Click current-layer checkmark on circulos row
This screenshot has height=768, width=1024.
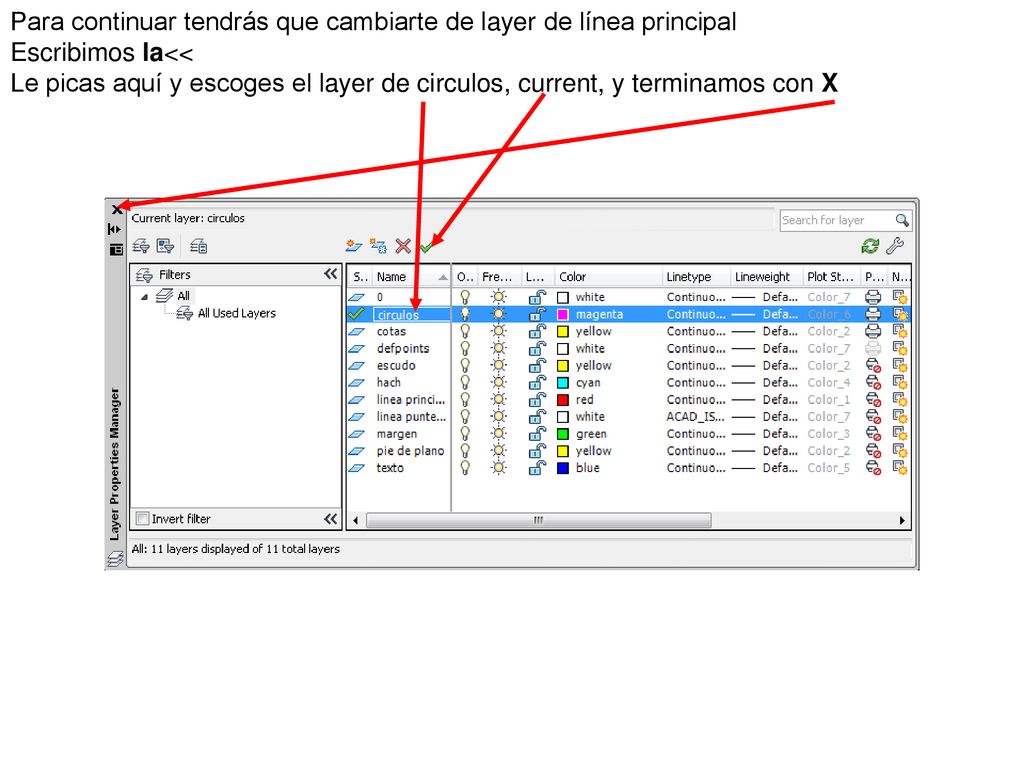point(357,314)
